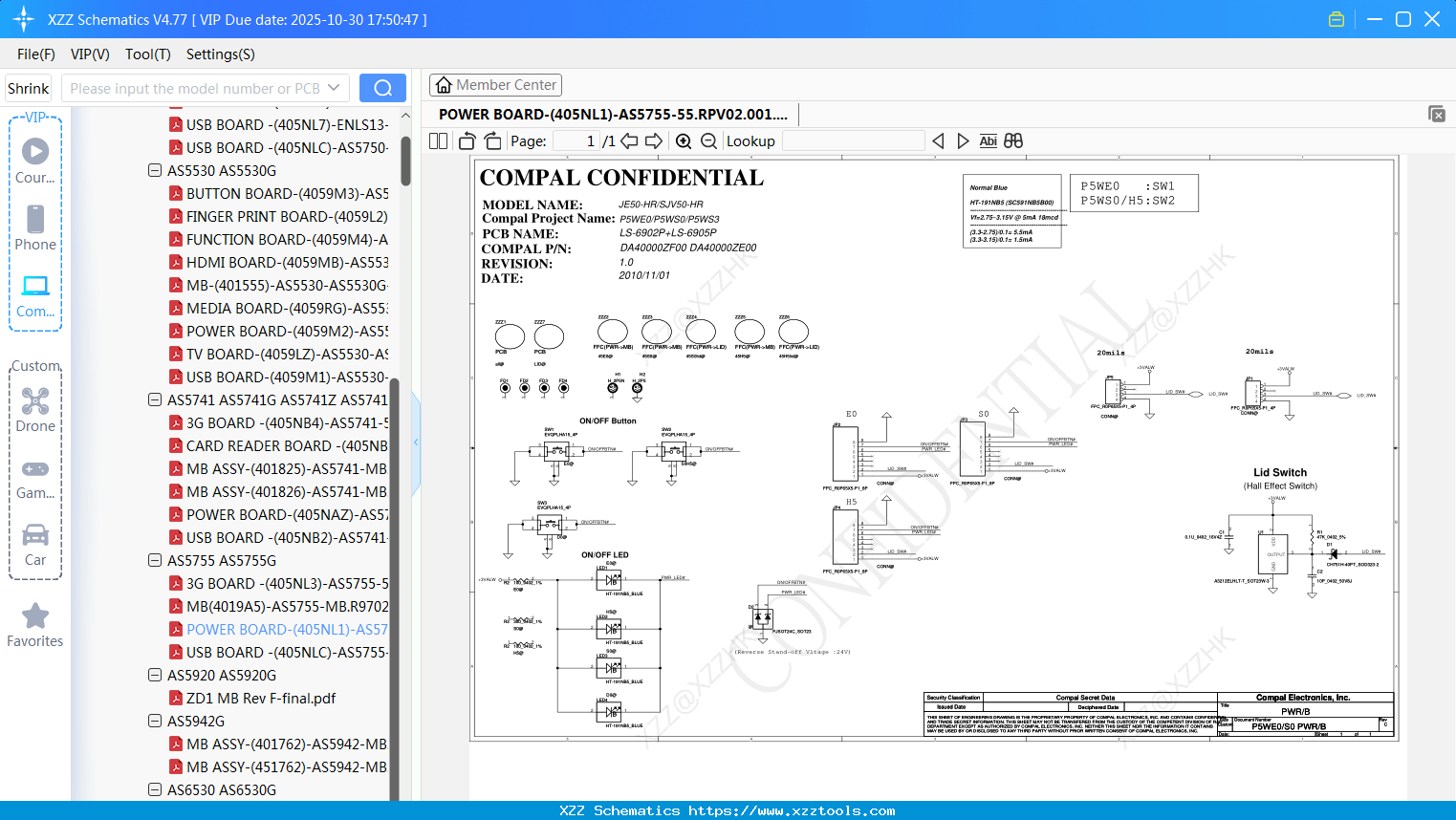Zoom in on the schematic
This screenshot has height=820, width=1456.
684,141
